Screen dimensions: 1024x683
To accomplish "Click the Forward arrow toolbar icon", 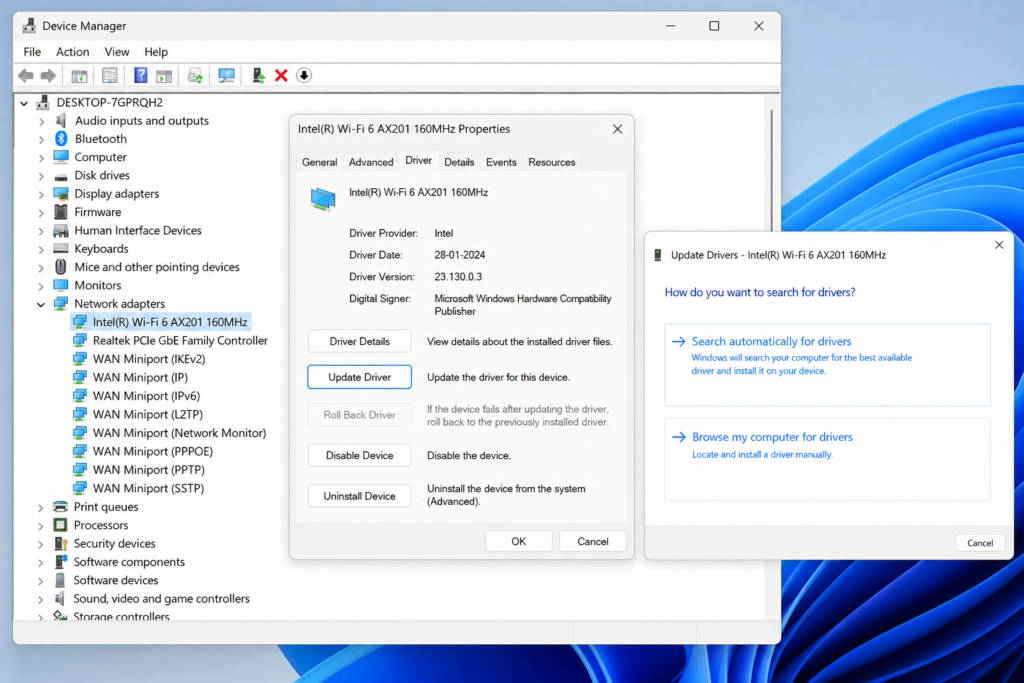I will coord(48,76).
